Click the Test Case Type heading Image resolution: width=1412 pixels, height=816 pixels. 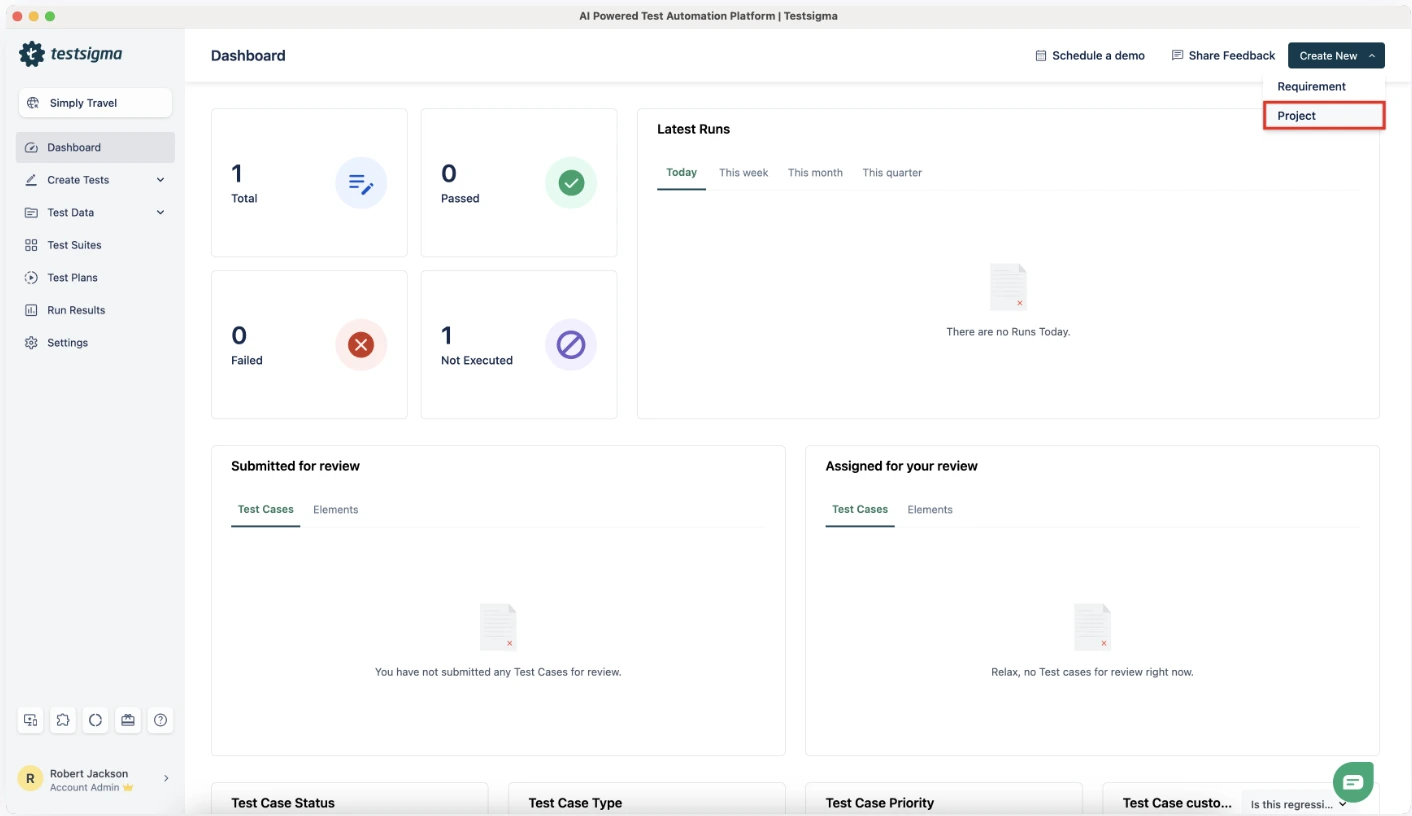pos(575,803)
